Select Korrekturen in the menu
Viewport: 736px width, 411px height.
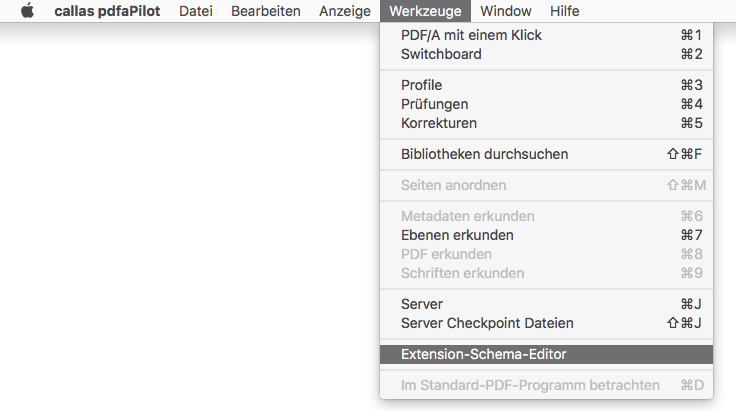[546, 123]
